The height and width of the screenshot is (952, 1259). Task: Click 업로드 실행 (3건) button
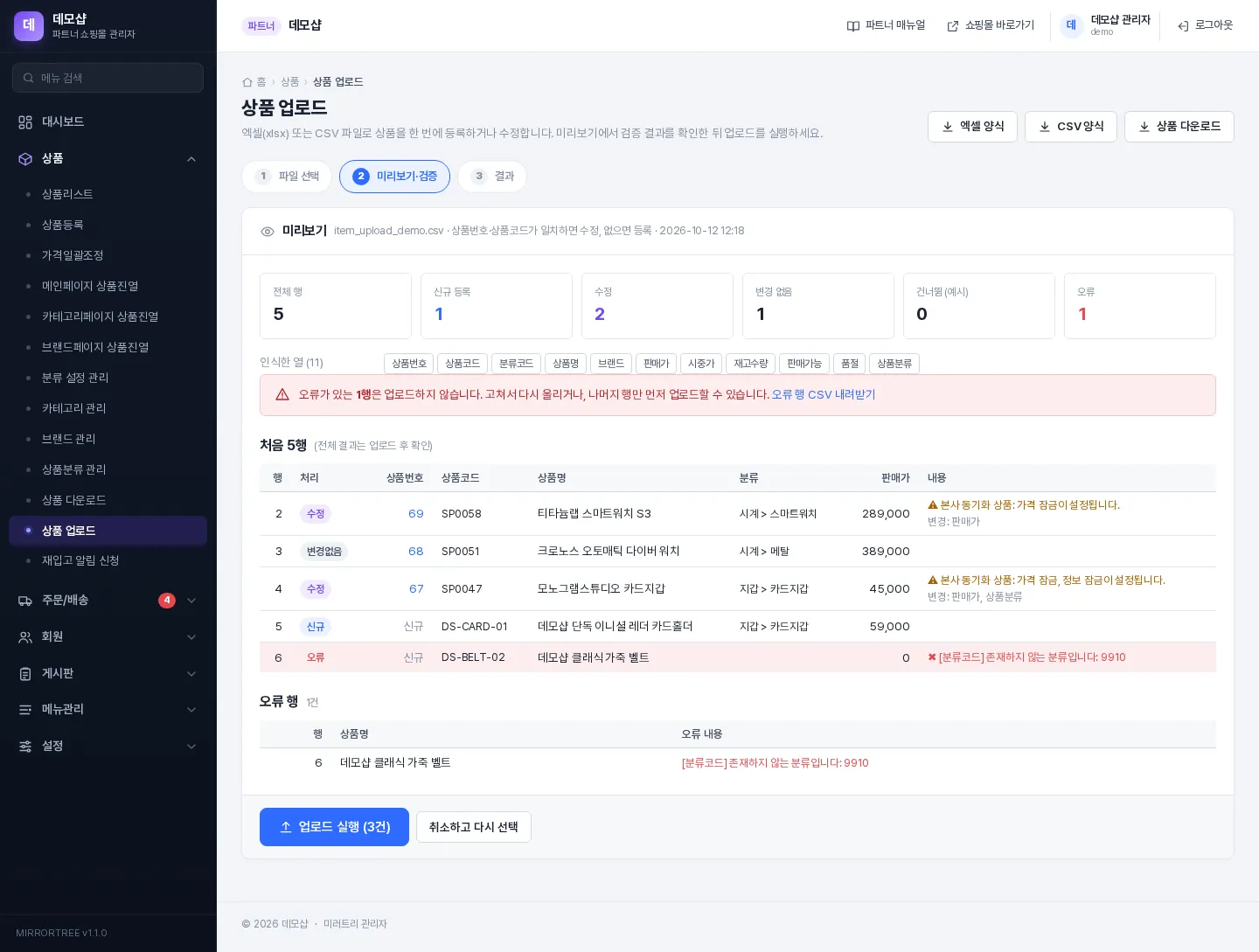[x=334, y=827]
